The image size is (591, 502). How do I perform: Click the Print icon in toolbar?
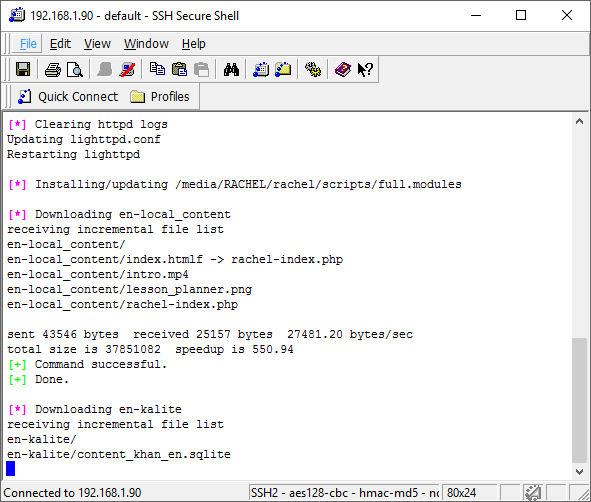(52, 70)
